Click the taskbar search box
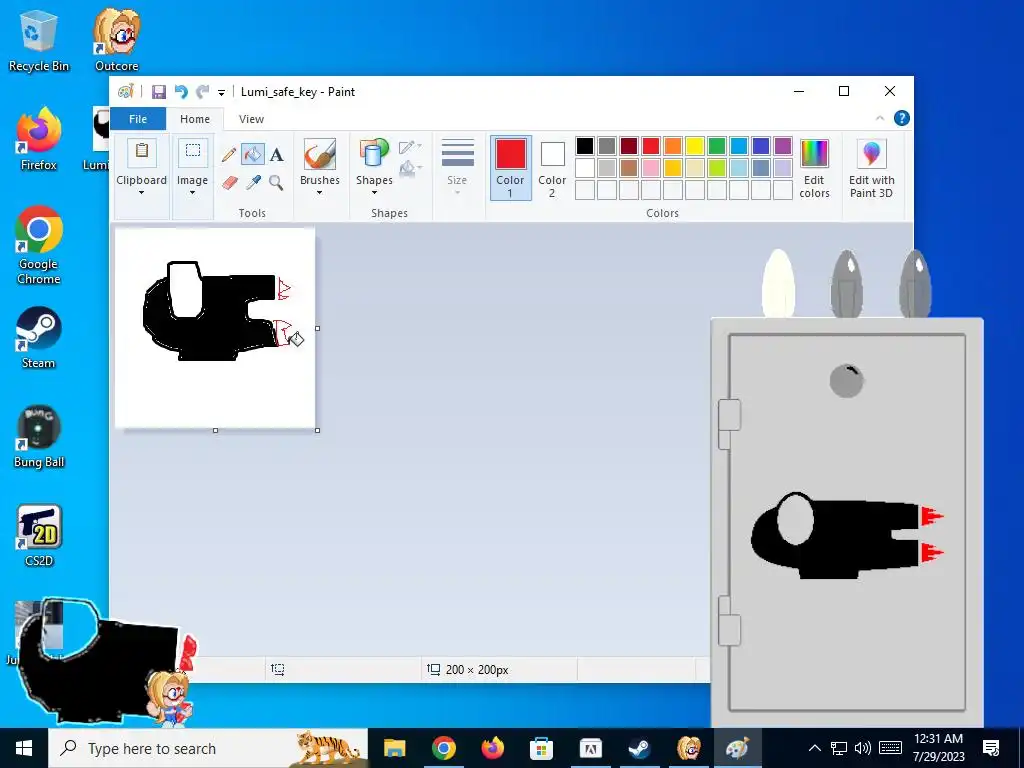The height and width of the screenshot is (768, 1024). 208,748
